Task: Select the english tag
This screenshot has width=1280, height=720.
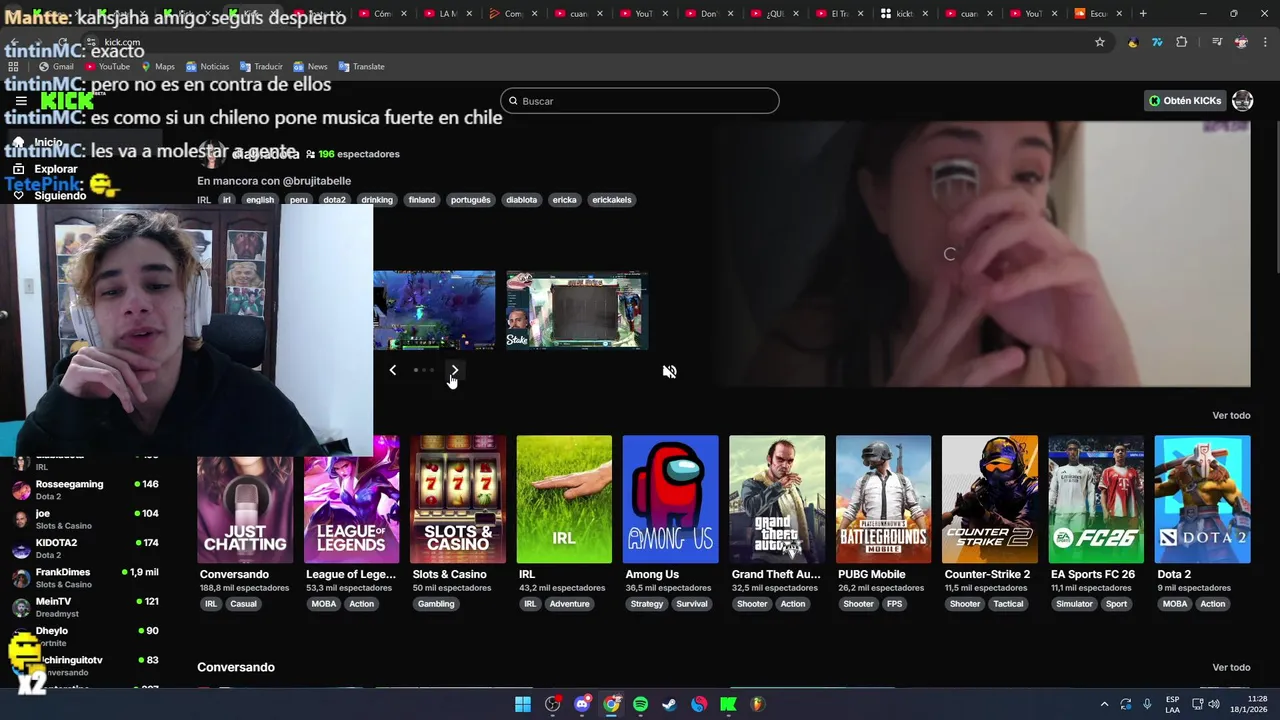Action: (260, 200)
